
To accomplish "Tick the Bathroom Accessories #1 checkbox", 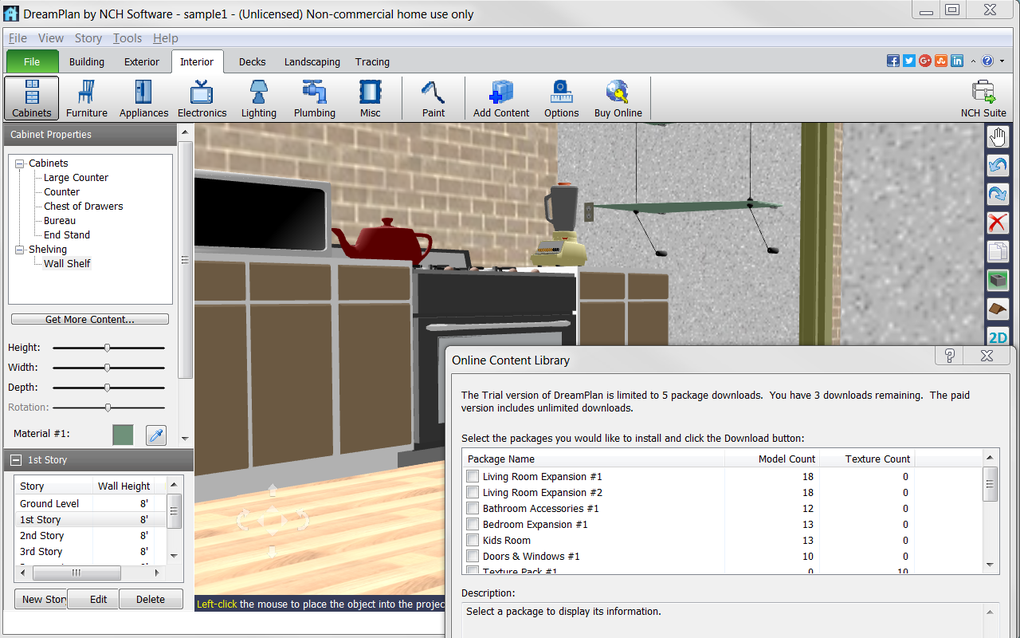I will click(x=473, y=509).
